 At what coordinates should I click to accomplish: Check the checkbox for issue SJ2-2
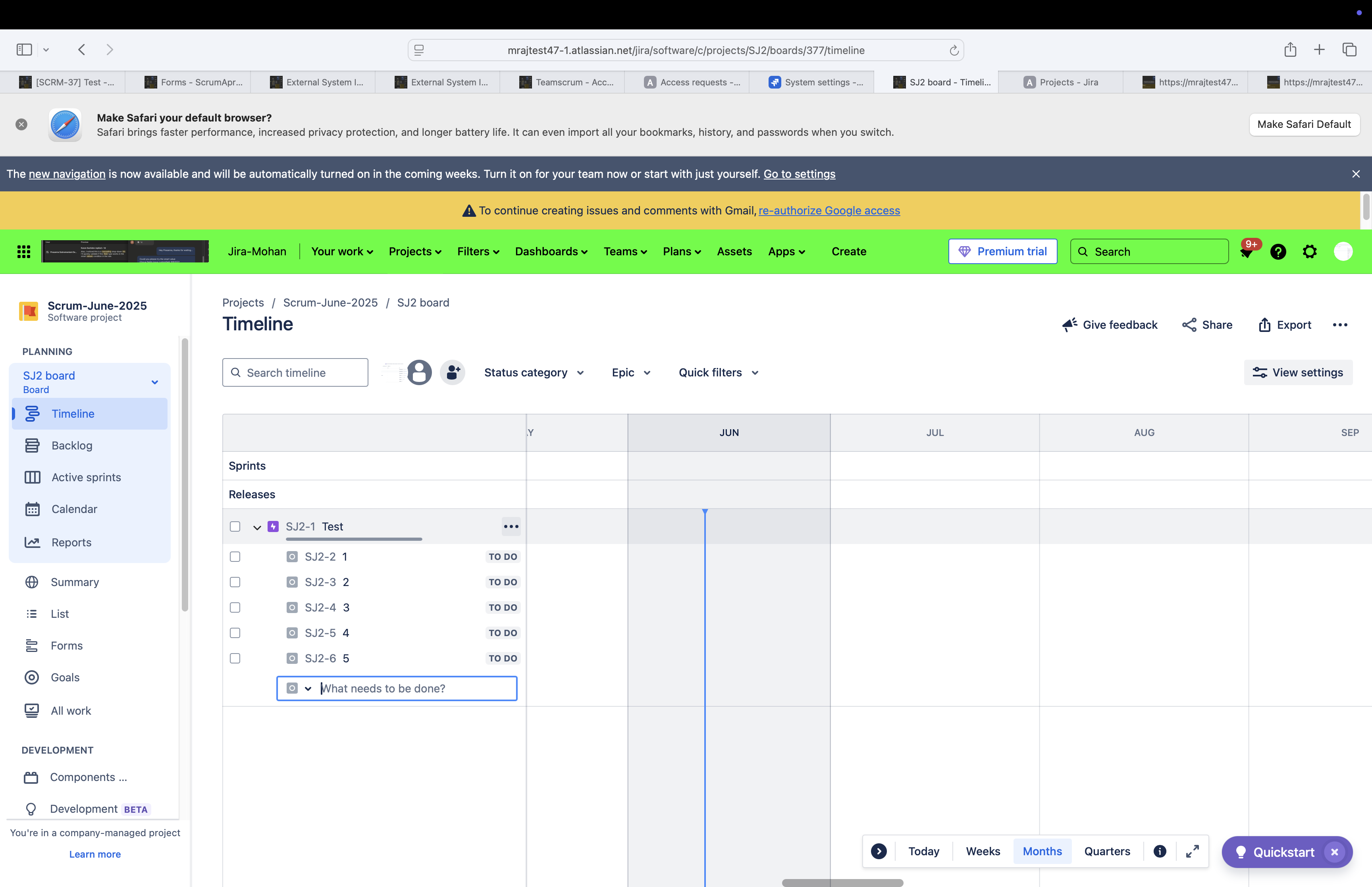(x=235, y=556)
